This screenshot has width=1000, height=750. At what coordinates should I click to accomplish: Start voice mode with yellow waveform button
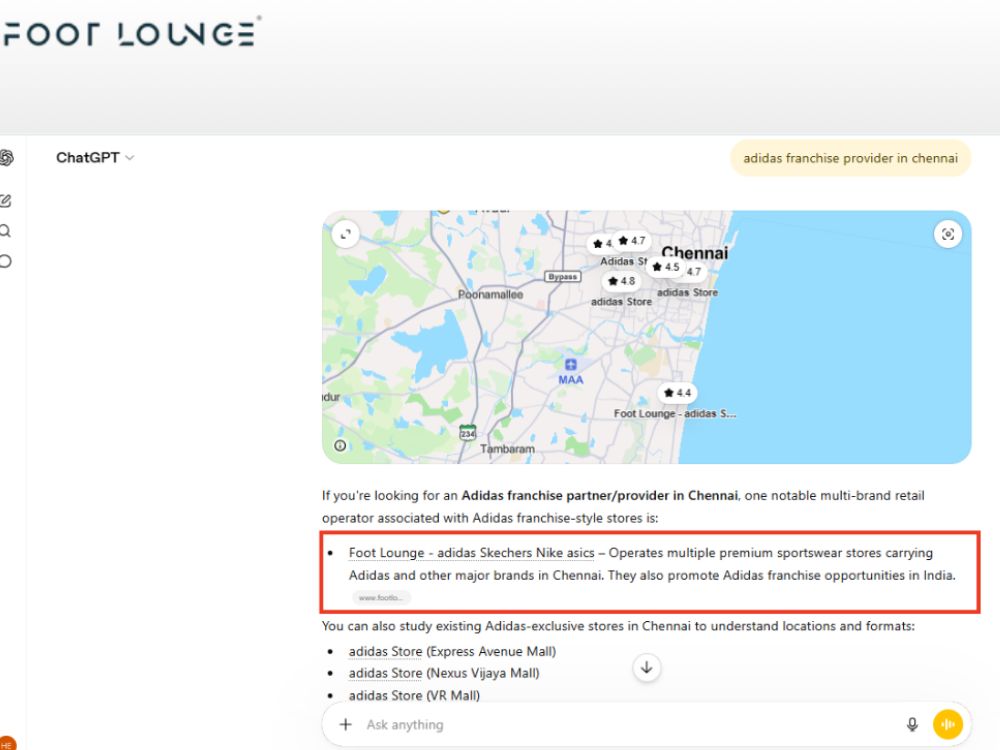tap(948, 724)
